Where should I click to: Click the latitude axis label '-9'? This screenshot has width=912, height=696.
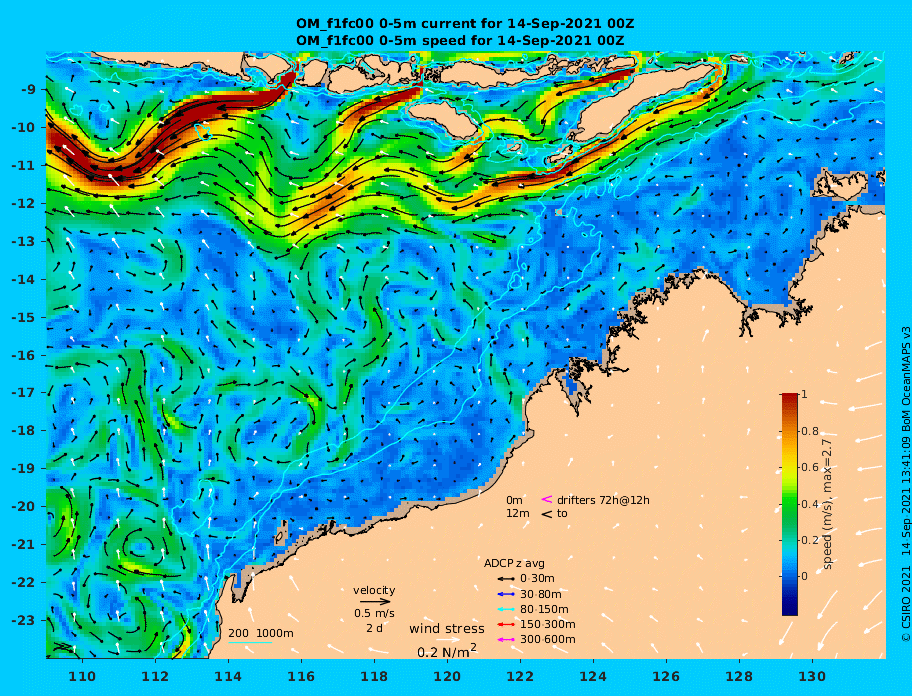coord(28,90)
